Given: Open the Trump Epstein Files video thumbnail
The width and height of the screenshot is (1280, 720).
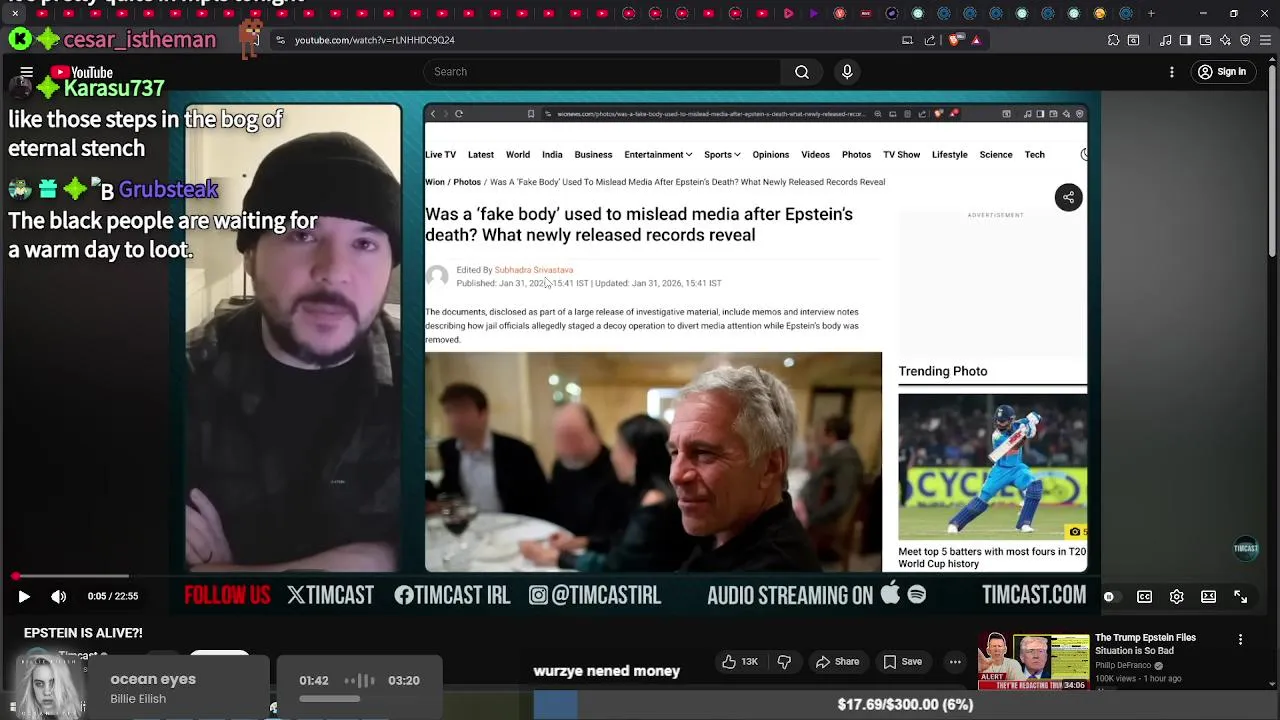Looking at the screenshot, I should tap(1033, 662).
